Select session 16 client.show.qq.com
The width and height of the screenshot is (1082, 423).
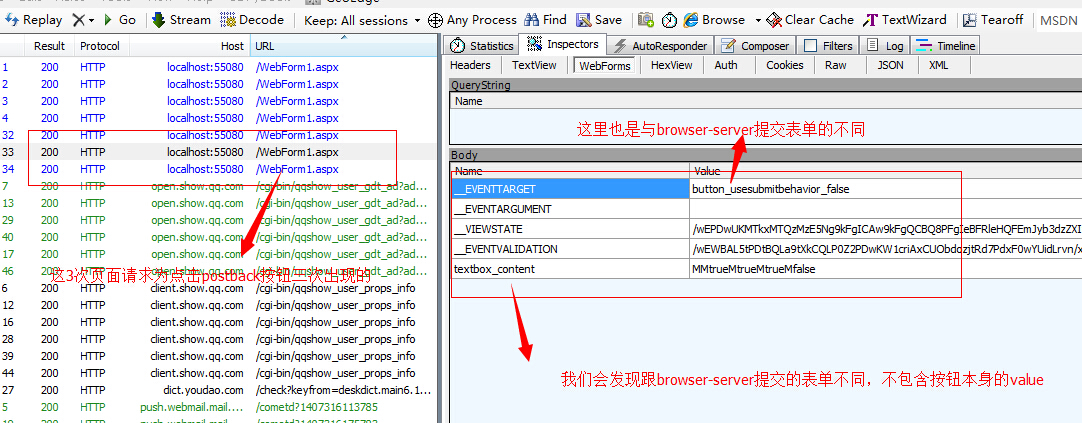(x=217, y=322)
